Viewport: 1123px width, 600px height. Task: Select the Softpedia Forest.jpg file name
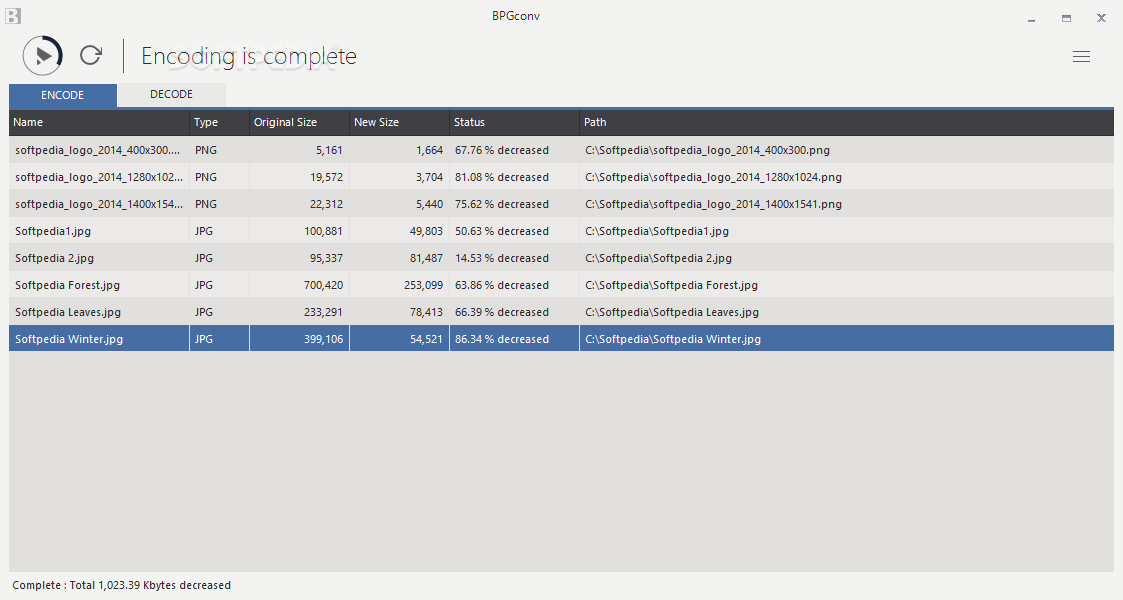(x=67, y=285)
